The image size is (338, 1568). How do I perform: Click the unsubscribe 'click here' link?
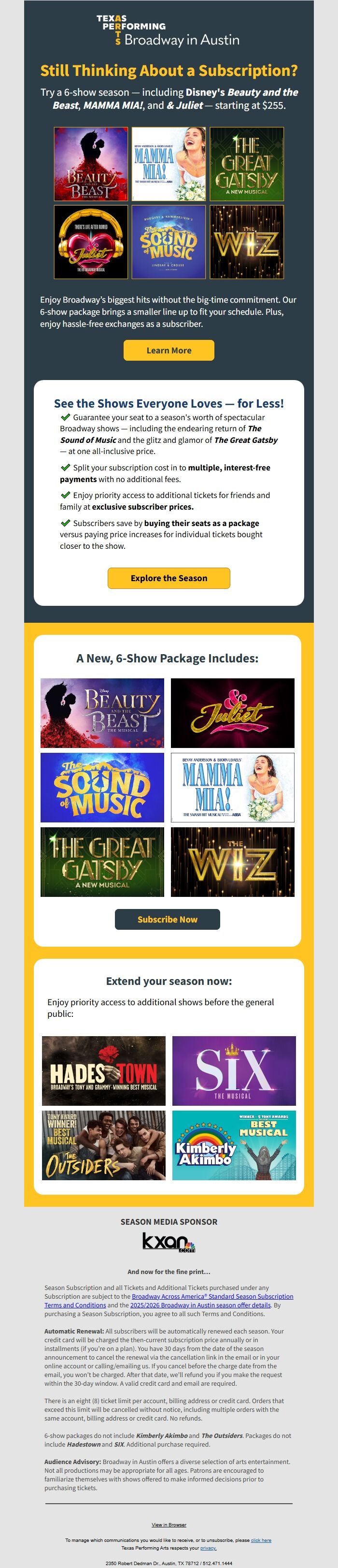pyautogui.click(x=261, y=1540)
